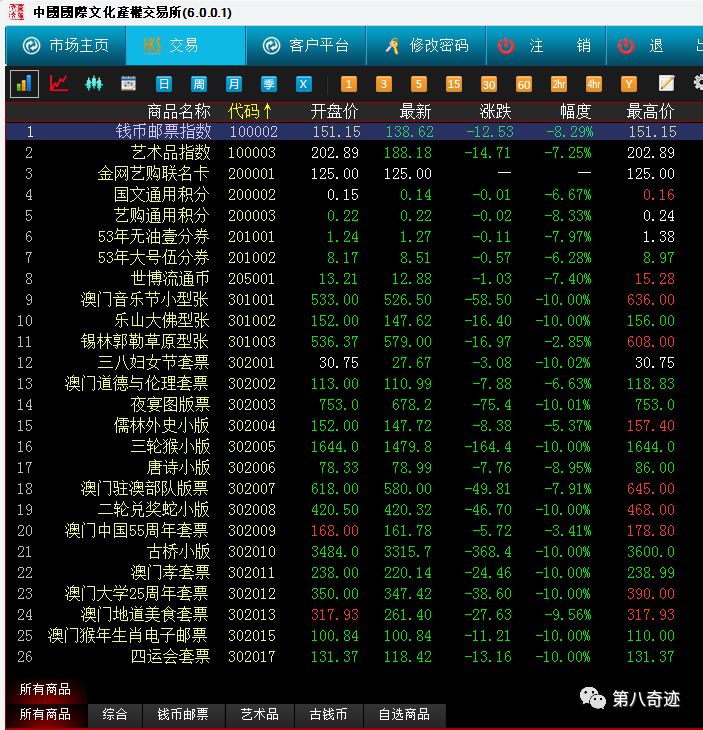Viewport: 703px width, 730px height.
Task: Select the 三轮猴小版 row
Action: pos(354,446)
